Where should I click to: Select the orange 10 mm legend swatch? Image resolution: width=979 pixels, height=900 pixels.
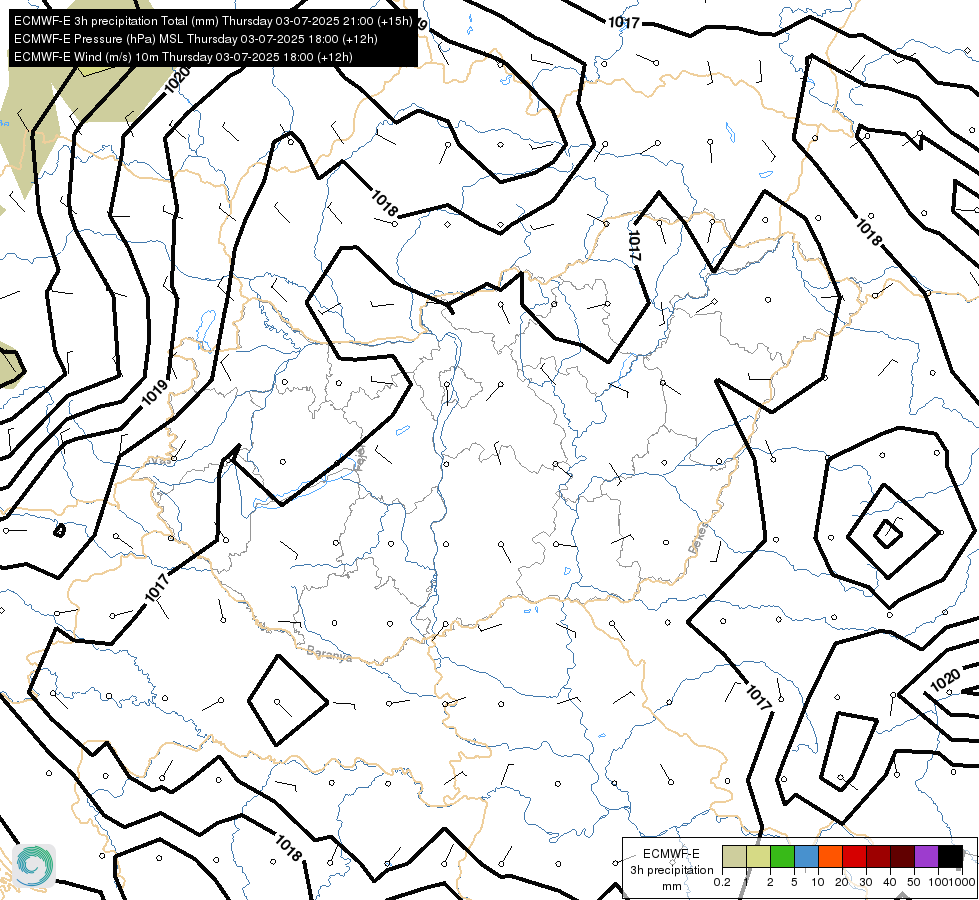pos(830,857)
